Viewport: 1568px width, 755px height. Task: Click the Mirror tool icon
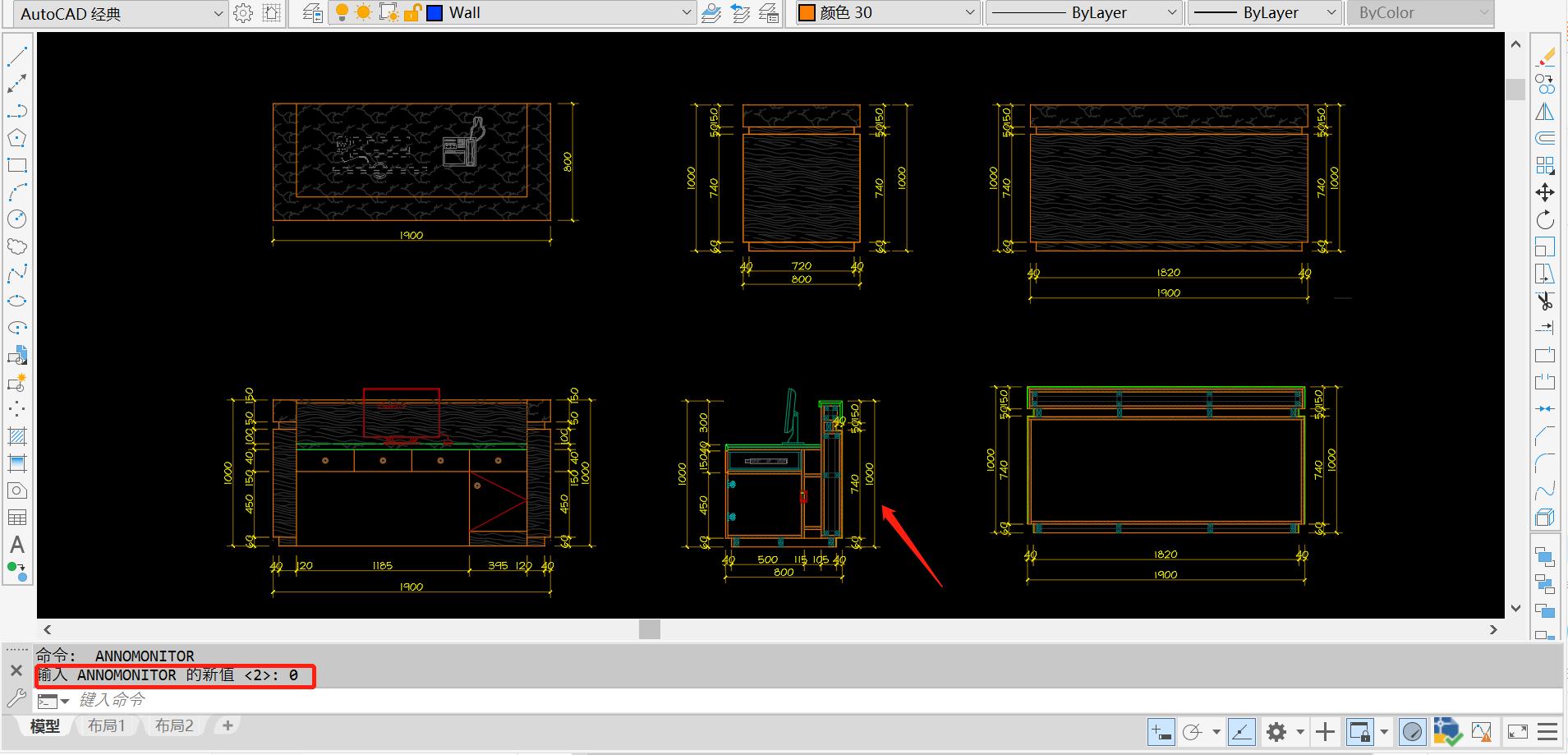(x=1545, y=112)
